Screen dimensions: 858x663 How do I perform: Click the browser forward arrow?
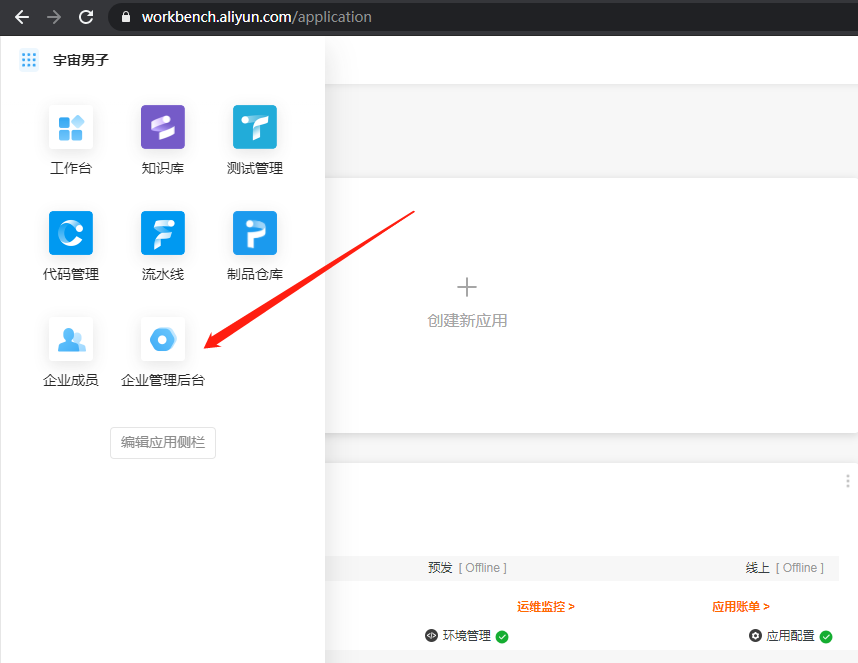tap(54, 17)
